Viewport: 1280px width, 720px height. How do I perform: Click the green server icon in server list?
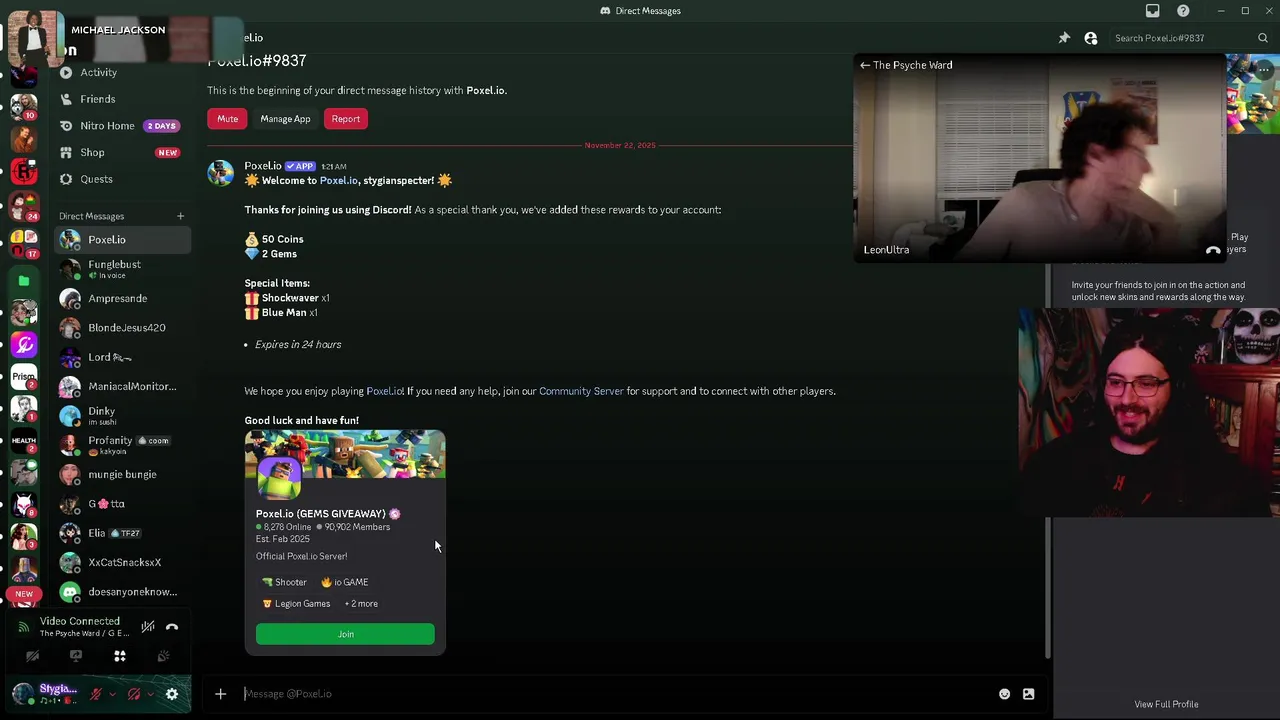tap(24, 281)
